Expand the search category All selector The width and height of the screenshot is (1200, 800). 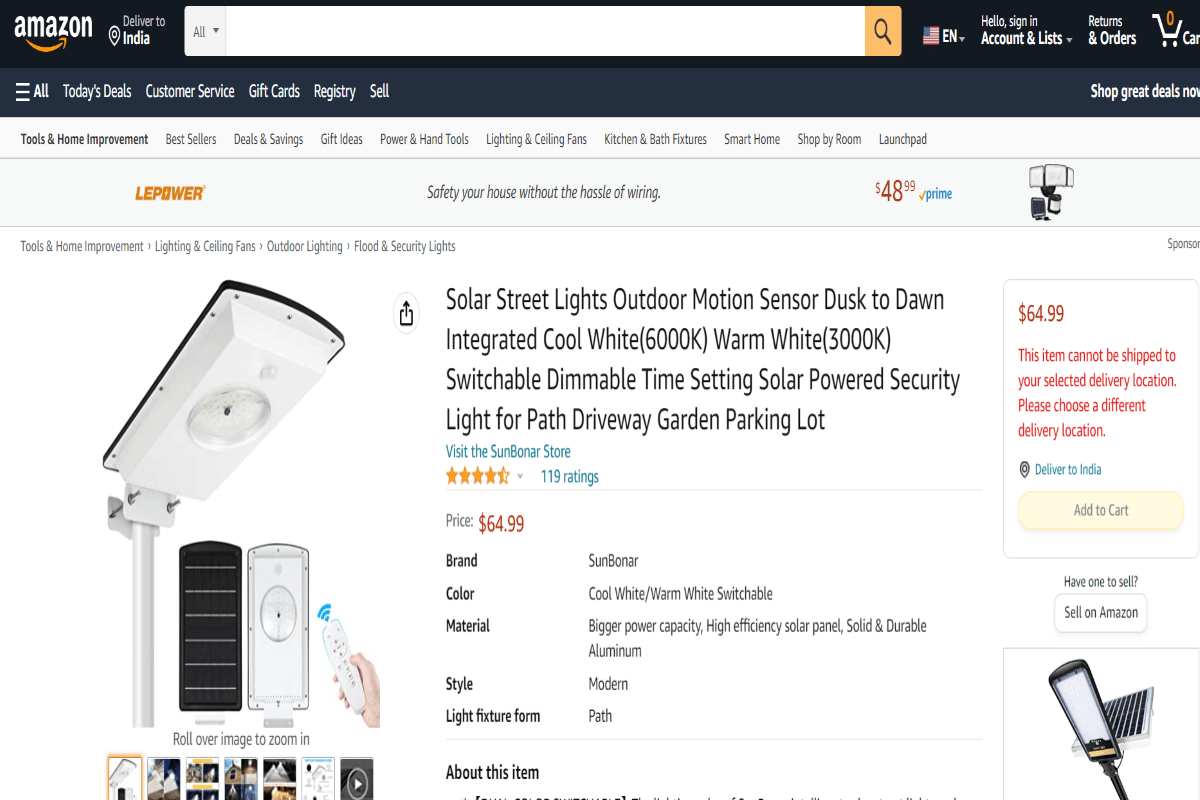pyautogui.click(x=204, y=30)
